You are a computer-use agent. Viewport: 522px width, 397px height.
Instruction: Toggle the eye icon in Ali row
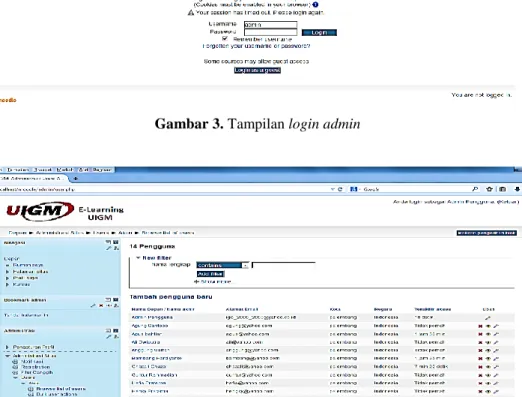488,342
